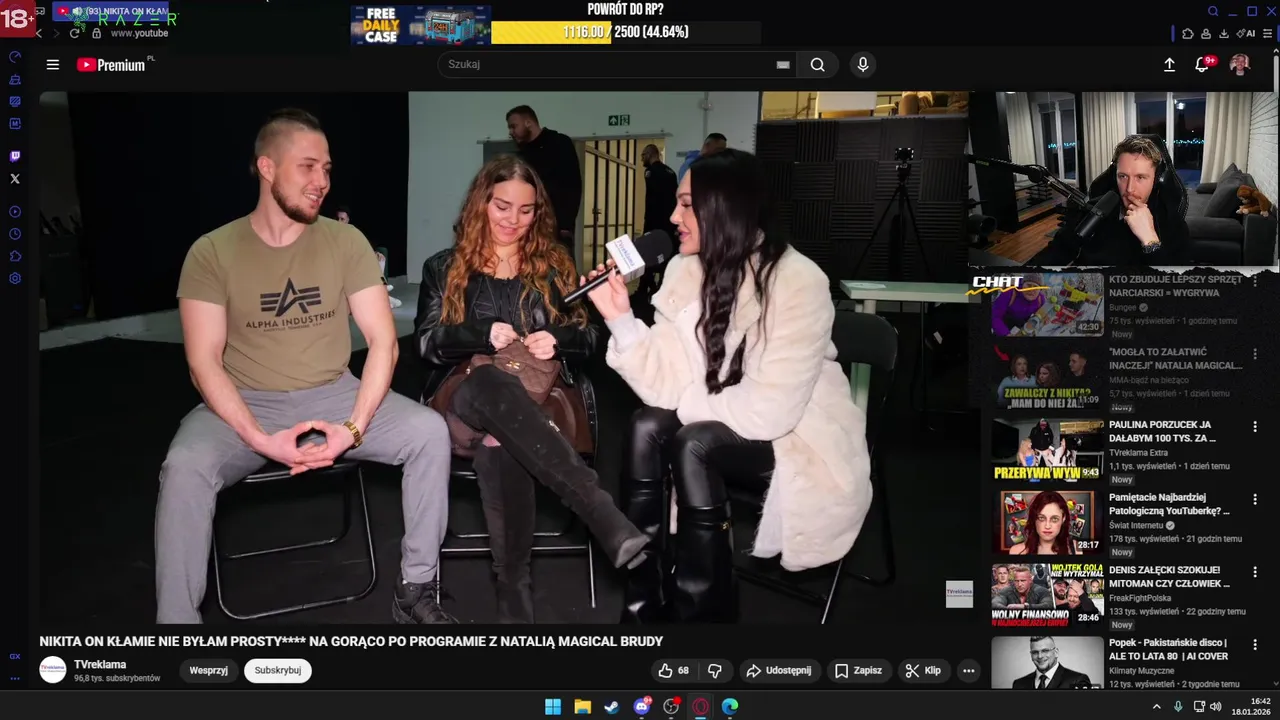Screen dimensions: 1280x720
Task: Open Steam from the taskbar
Action: pyautogui.click(x=612, y=707)
